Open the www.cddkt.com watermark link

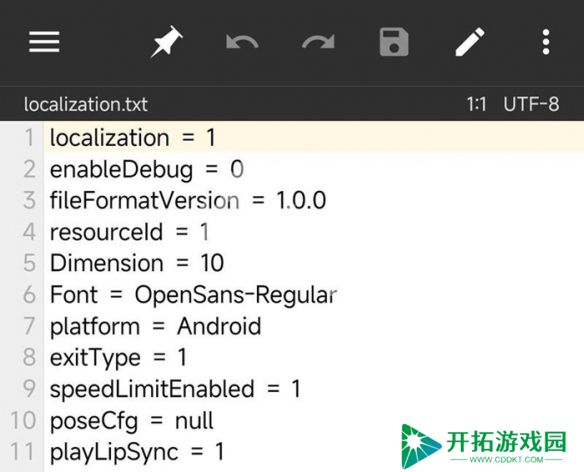507,459
